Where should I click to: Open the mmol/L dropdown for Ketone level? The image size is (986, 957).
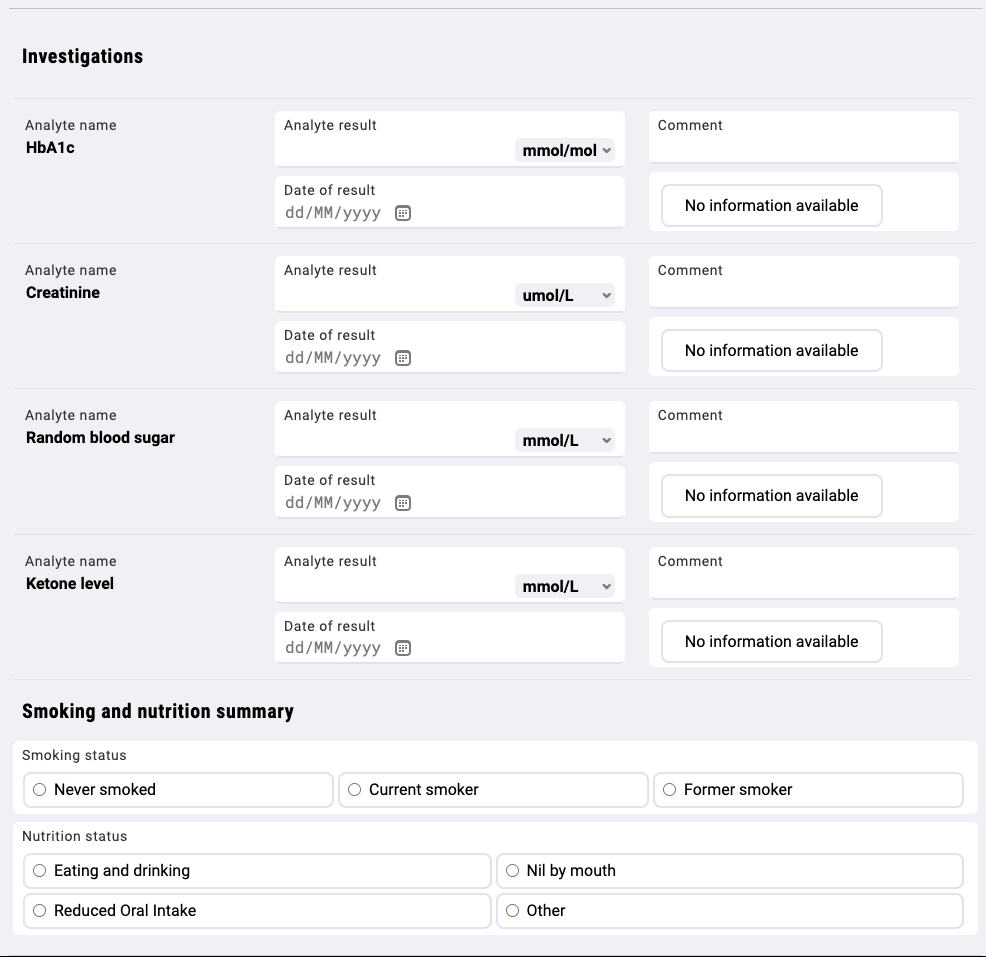(x=566, y=585)
